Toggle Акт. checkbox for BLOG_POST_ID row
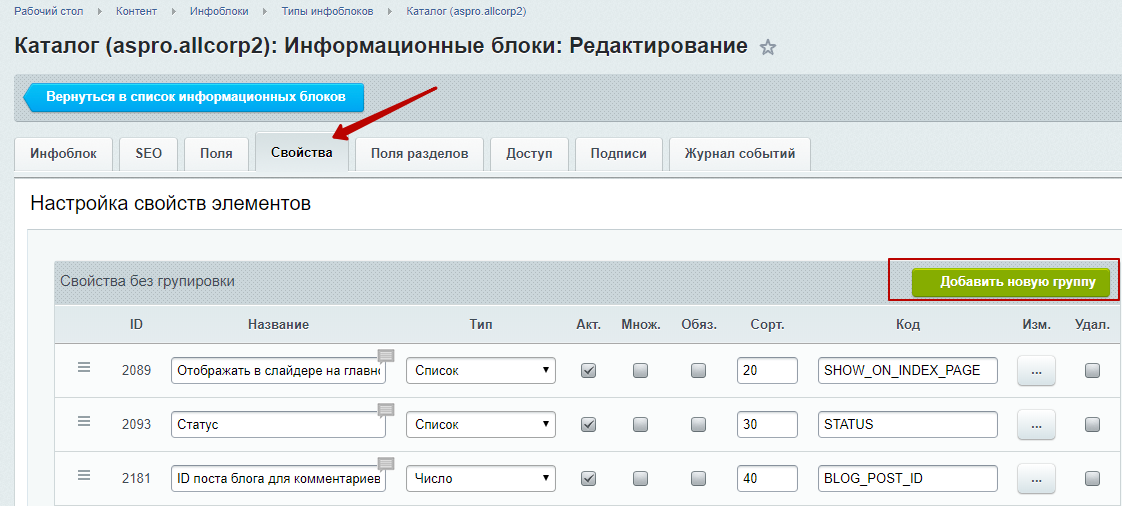The width and height of the screenshot is (1122, 506). (x=588, y=478)
